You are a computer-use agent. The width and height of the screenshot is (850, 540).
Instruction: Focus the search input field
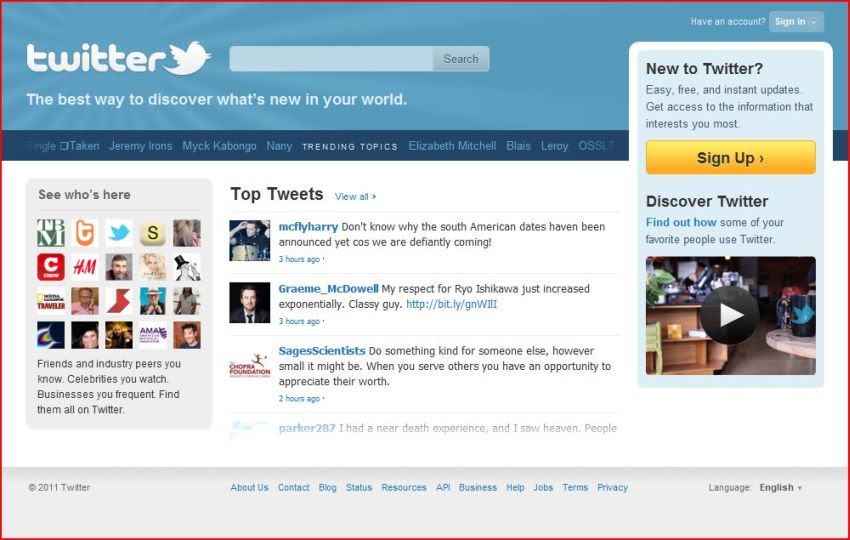click(331, 59)
